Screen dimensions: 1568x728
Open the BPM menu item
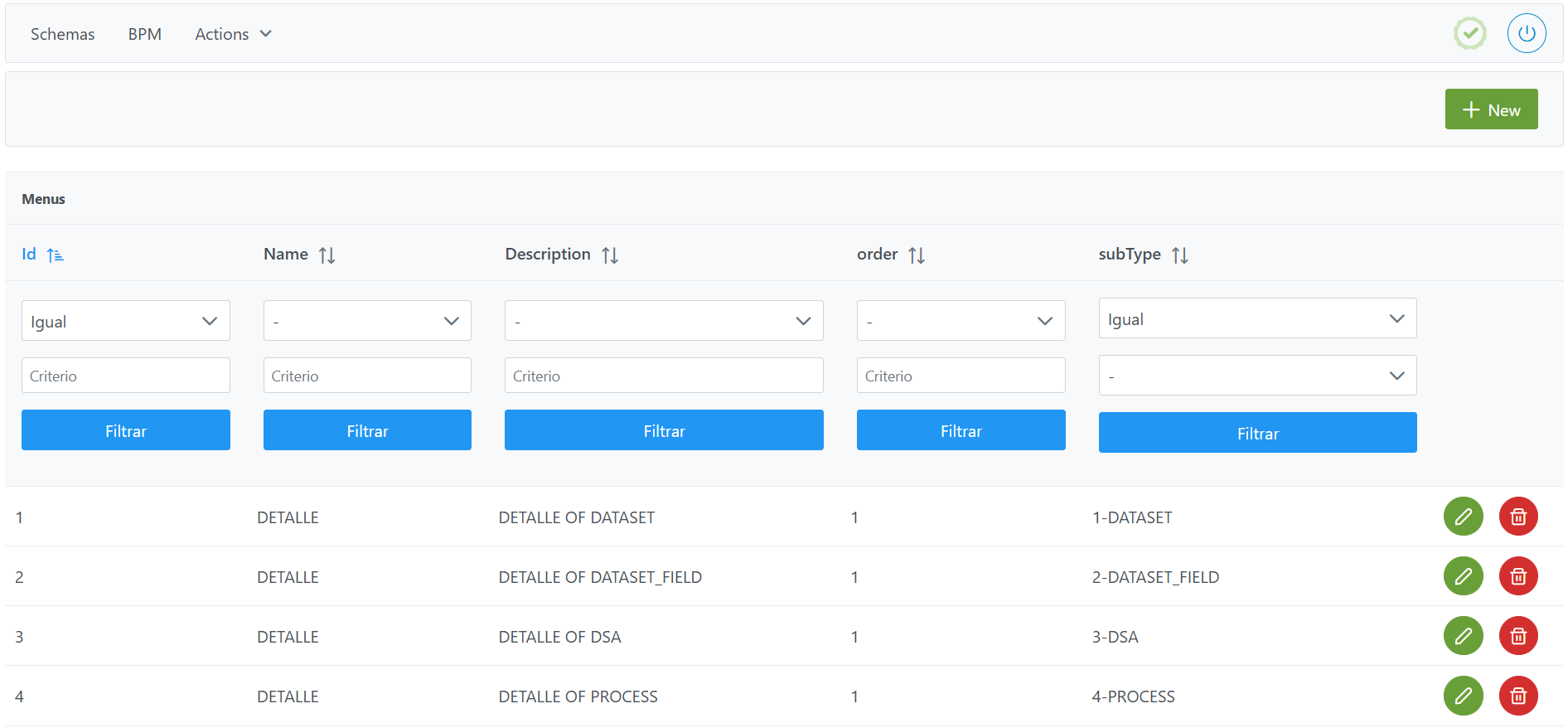144,34
